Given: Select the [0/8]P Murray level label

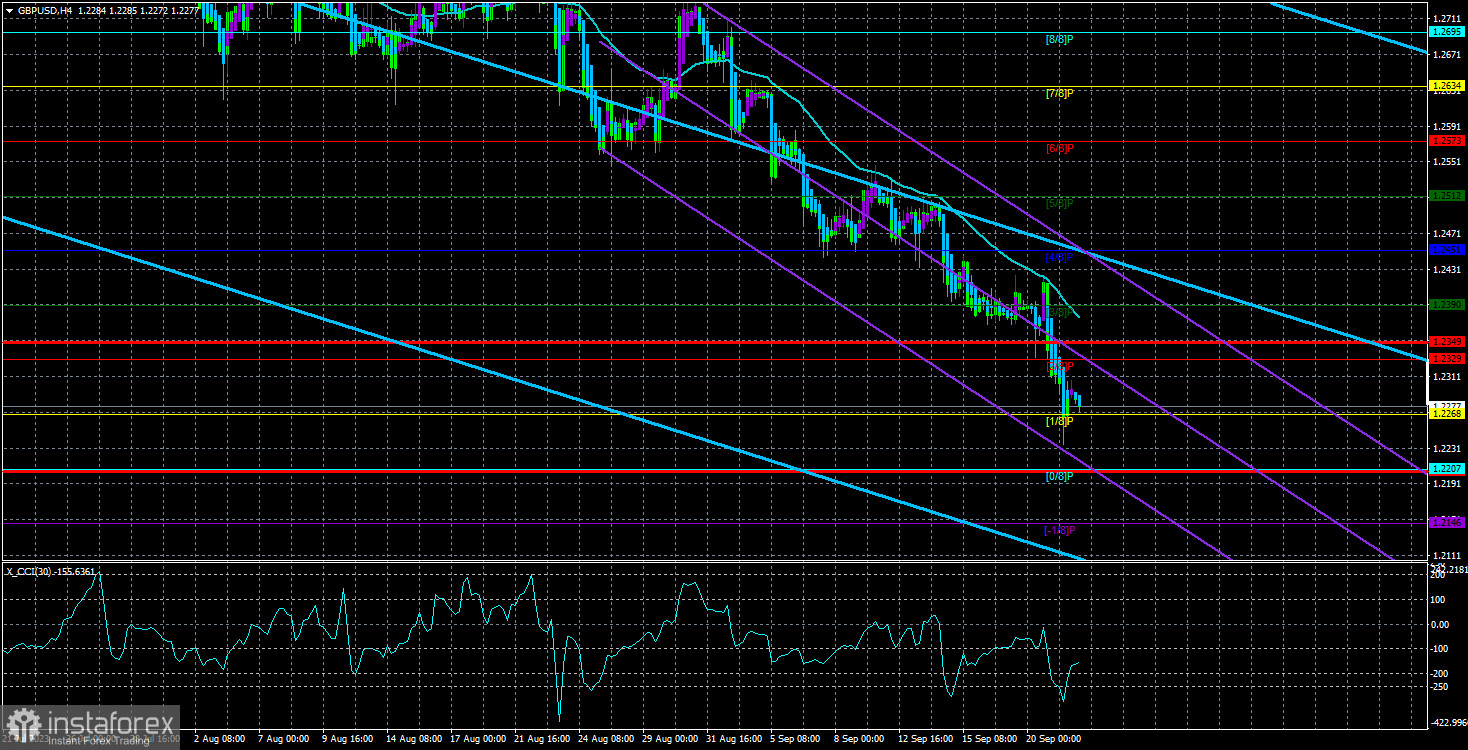Looking at the screenshot, I should point(1059,475).
